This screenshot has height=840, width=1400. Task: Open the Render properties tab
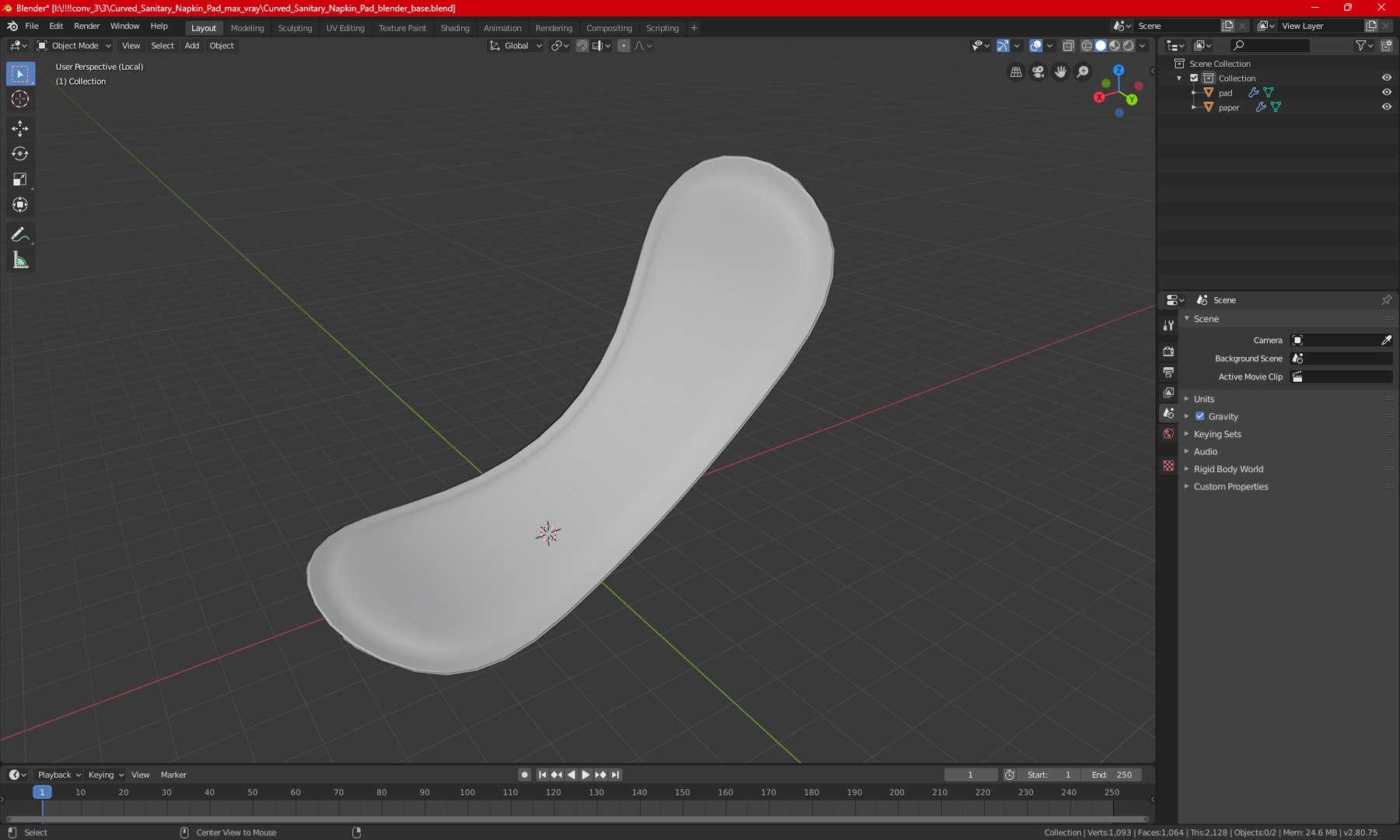pos(1168,352)
